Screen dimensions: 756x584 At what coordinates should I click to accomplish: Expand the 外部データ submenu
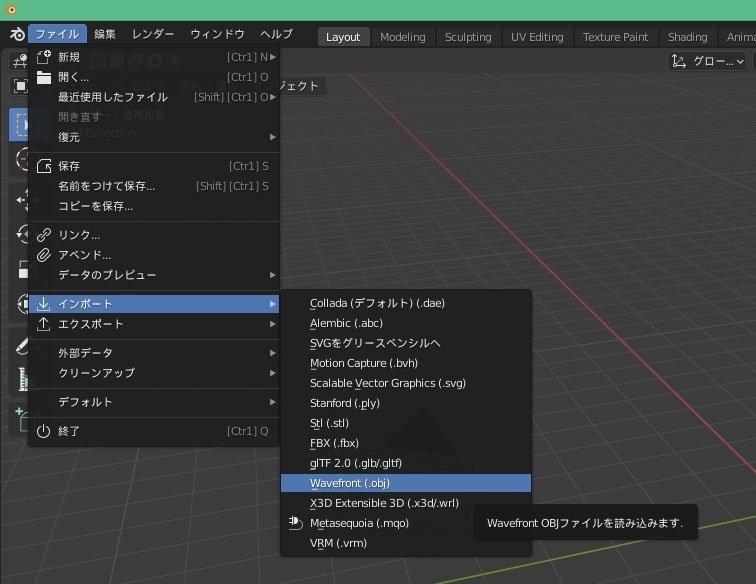coord(154,353)
